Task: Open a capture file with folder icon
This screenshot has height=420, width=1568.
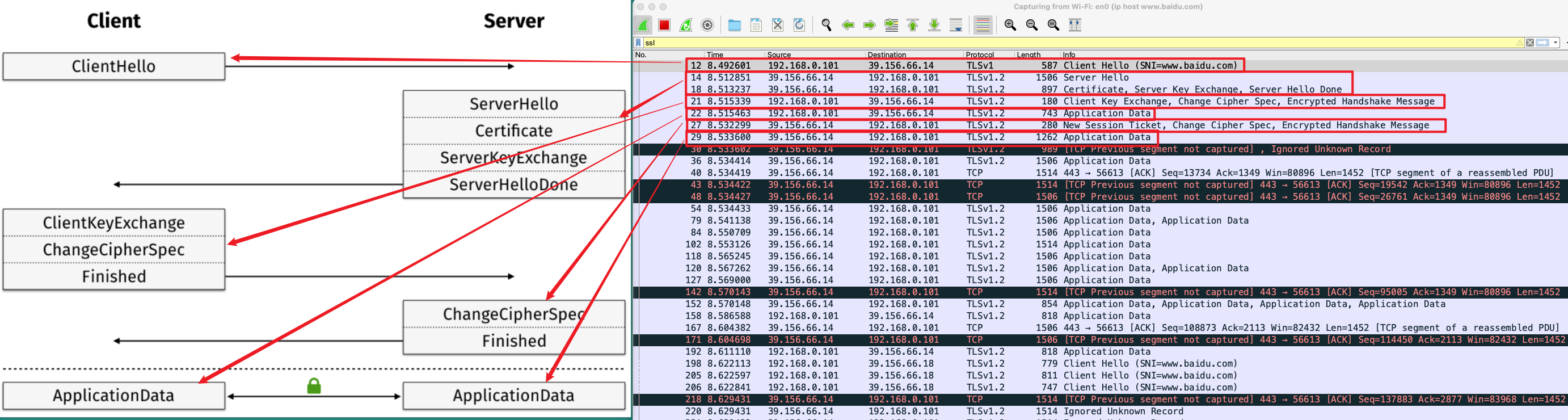Action: (x=735, y=25)
